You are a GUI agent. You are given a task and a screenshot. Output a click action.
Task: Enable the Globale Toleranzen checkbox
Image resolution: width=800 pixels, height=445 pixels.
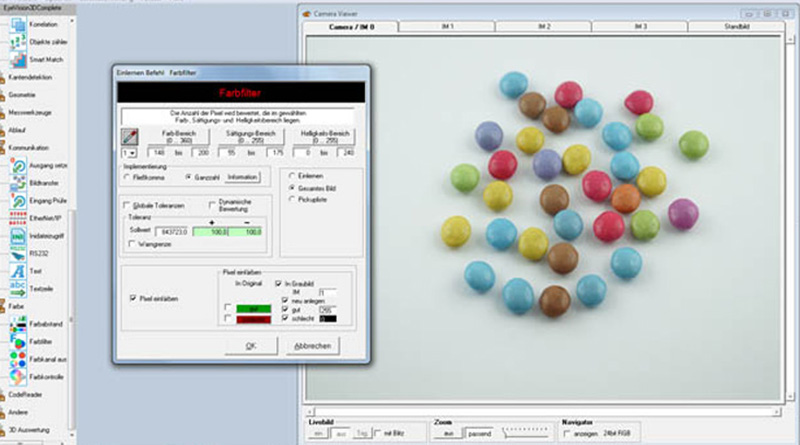tap(127, 204)
